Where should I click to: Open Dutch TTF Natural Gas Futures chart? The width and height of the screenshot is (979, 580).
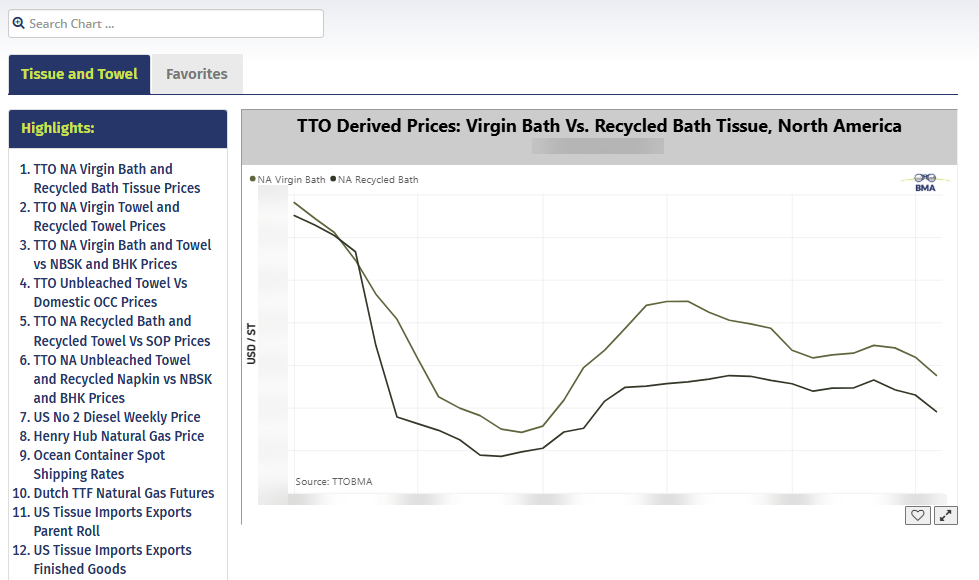(123, 493)
